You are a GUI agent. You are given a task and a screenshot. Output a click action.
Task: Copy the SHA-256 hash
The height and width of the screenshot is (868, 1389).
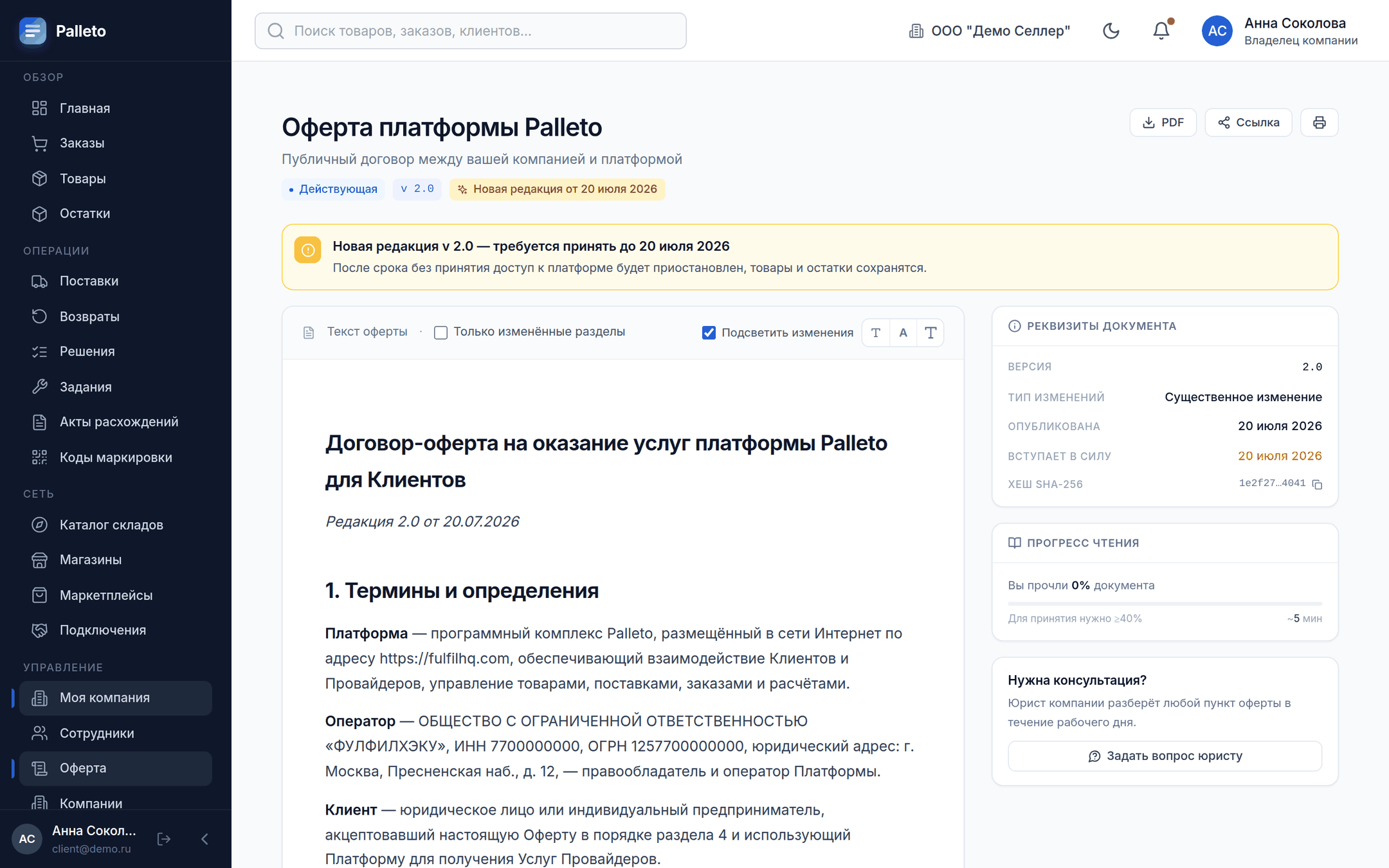(x=1317, y=484)
